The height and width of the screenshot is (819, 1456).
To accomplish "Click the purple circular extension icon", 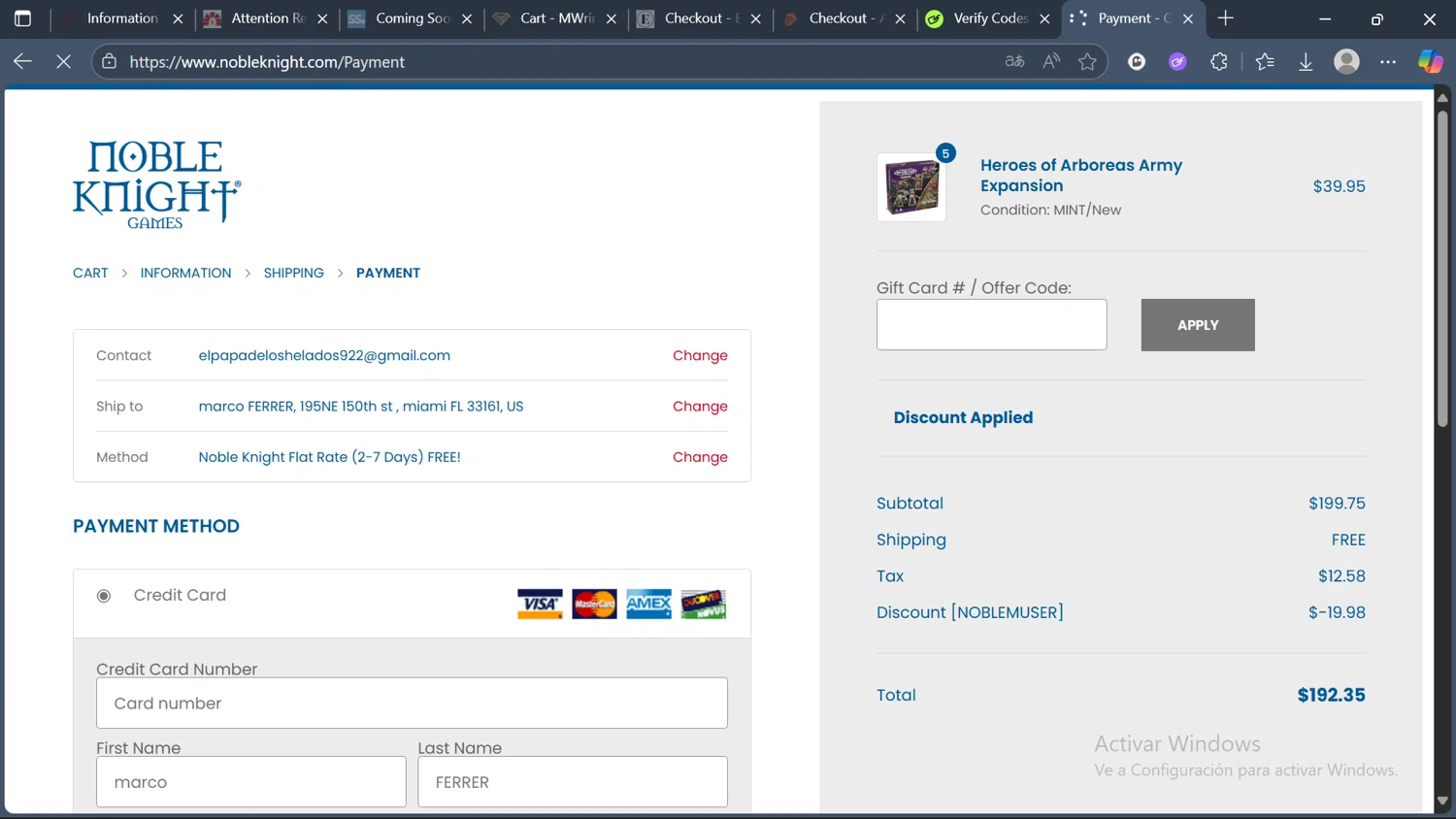I will (x=1177, y=61).
